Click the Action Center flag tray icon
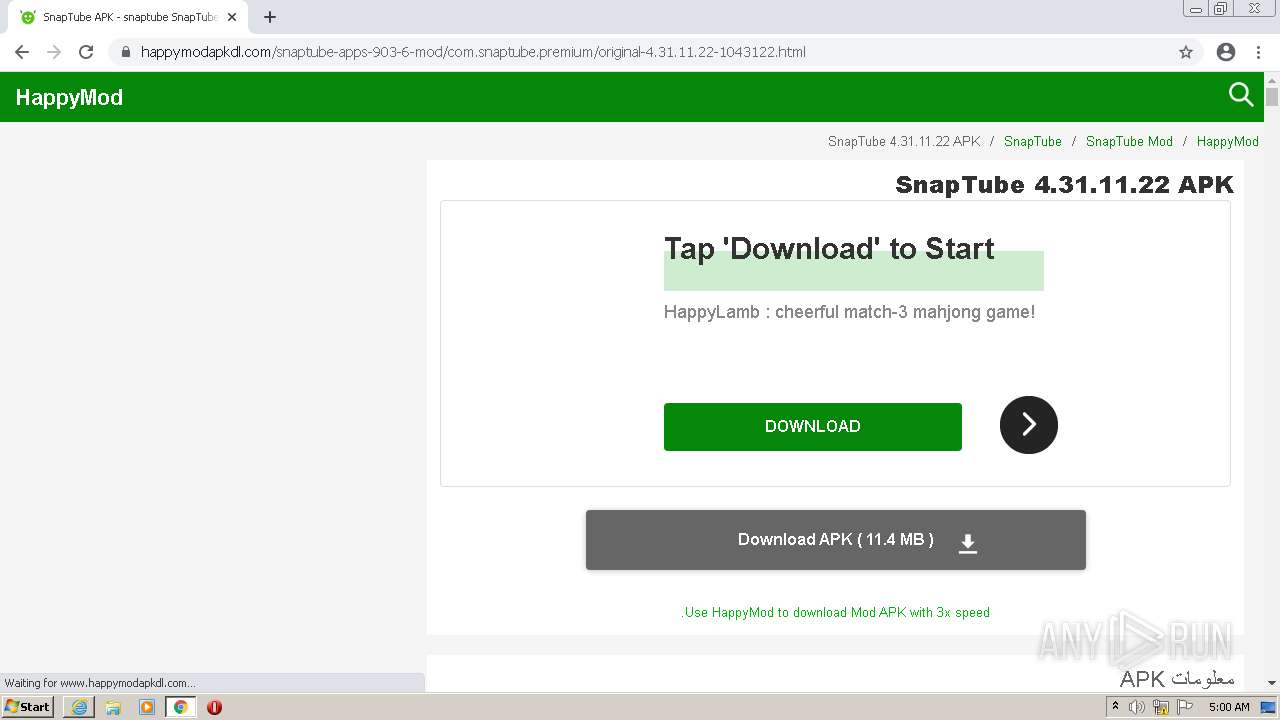1280x720 pixels. tap(1185, 707)
